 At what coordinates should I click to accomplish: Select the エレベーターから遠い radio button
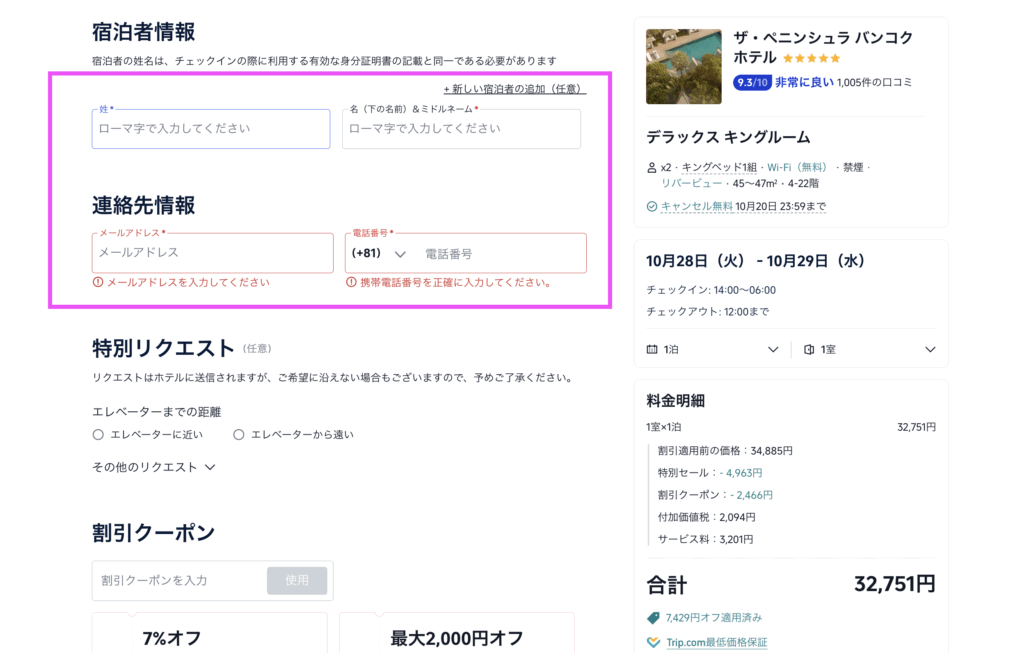click(x=239, y=435)
